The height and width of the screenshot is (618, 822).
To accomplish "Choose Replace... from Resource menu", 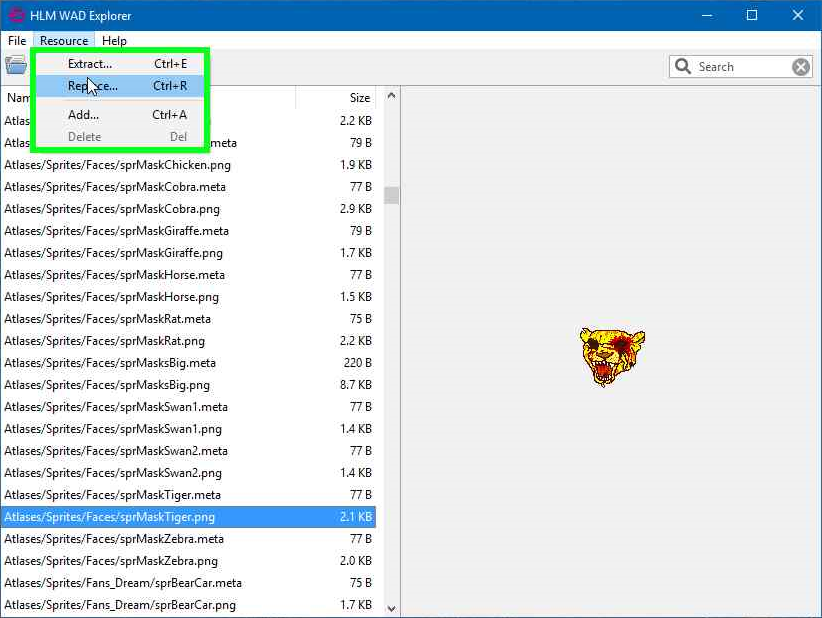I will (x=120, y=86).
